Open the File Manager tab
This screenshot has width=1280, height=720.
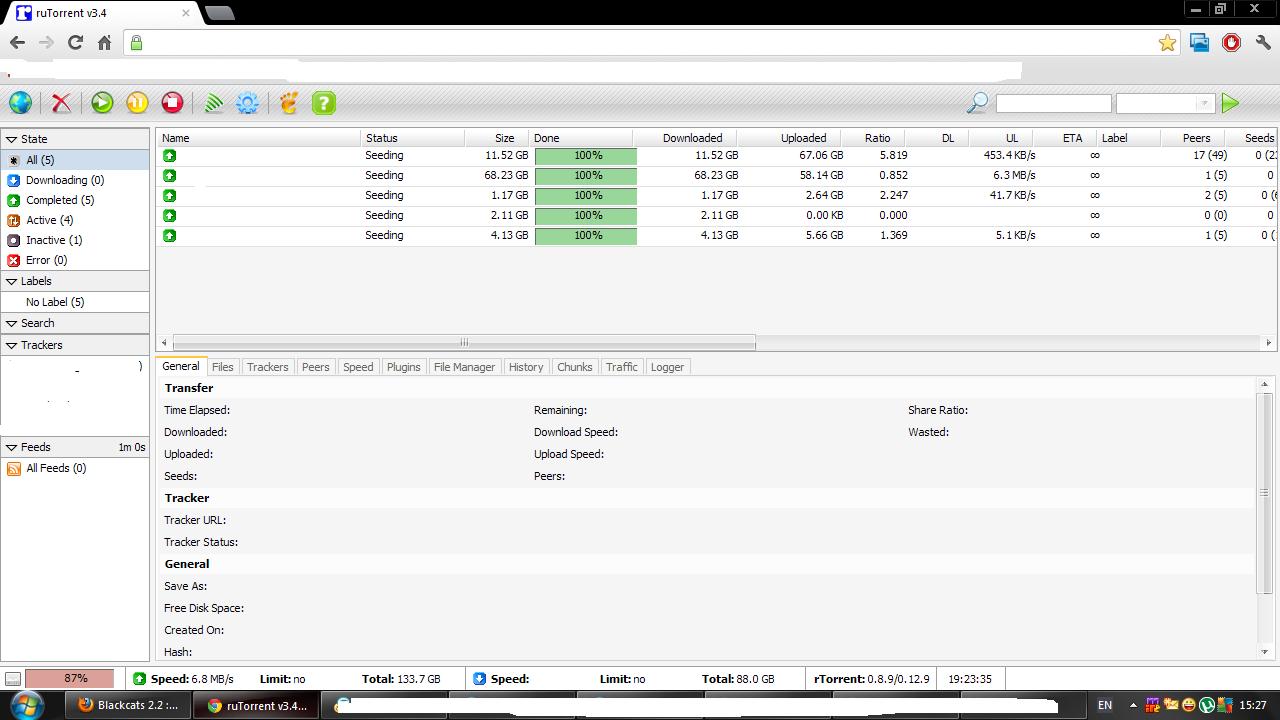click(x=464, y=367)
